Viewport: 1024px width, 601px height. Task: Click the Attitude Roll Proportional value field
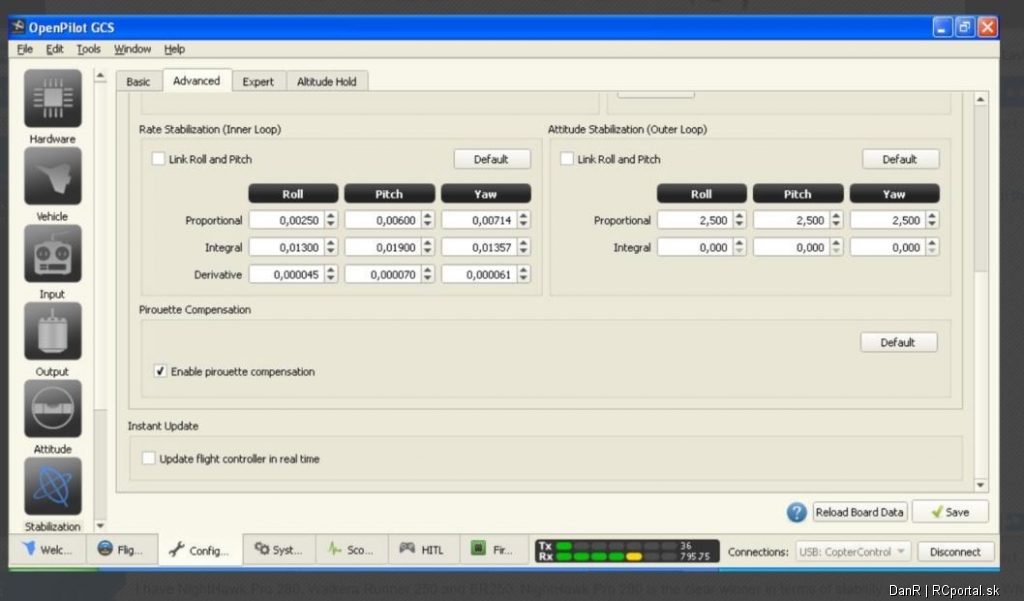coord(701,220)
